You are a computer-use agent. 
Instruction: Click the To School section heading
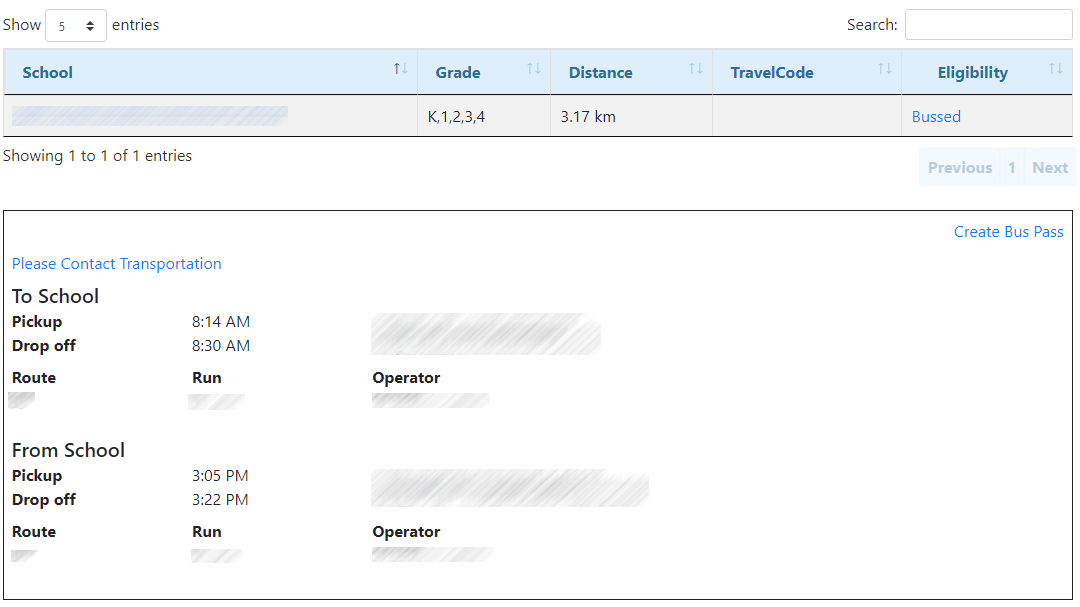[55, 296]
